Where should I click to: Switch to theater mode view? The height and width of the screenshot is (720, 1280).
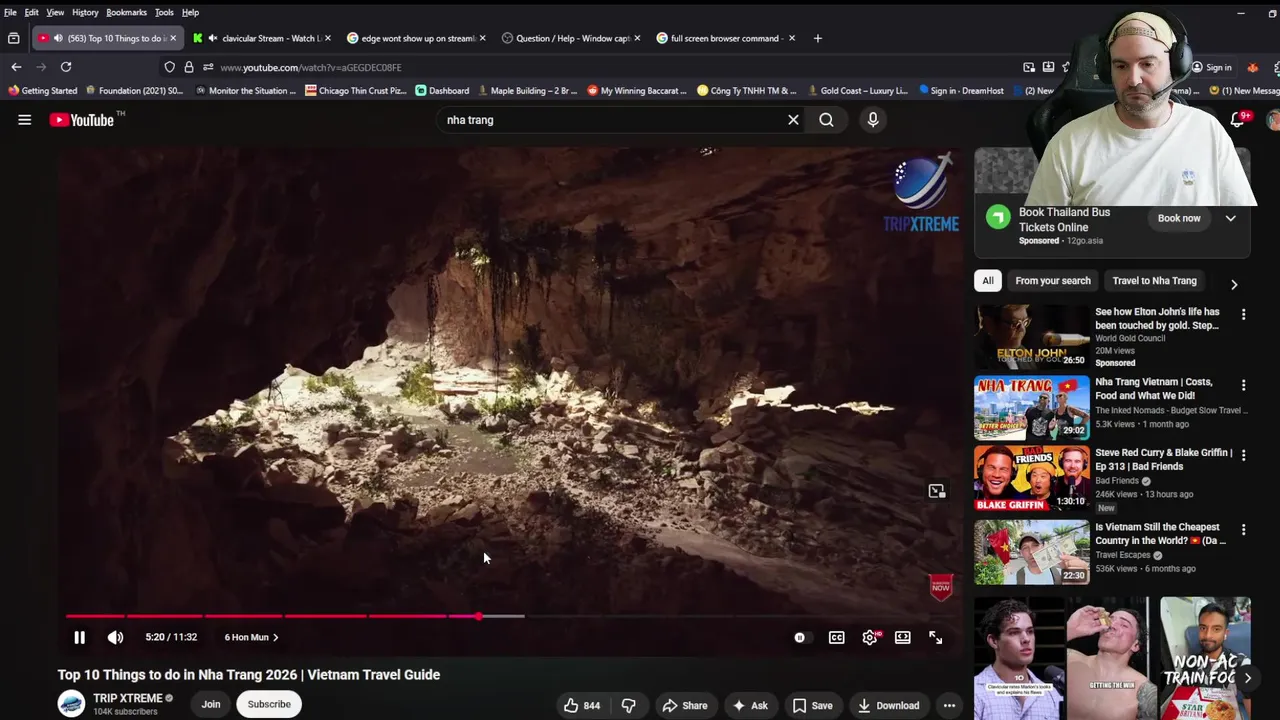[902, 637]
